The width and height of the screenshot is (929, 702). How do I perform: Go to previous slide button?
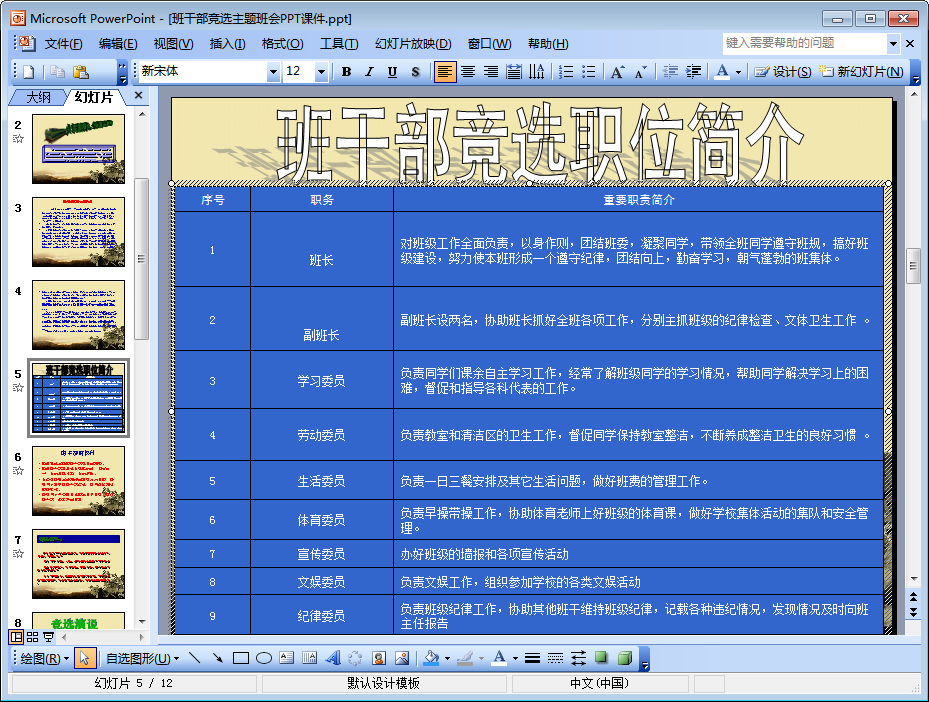[914, 597]
